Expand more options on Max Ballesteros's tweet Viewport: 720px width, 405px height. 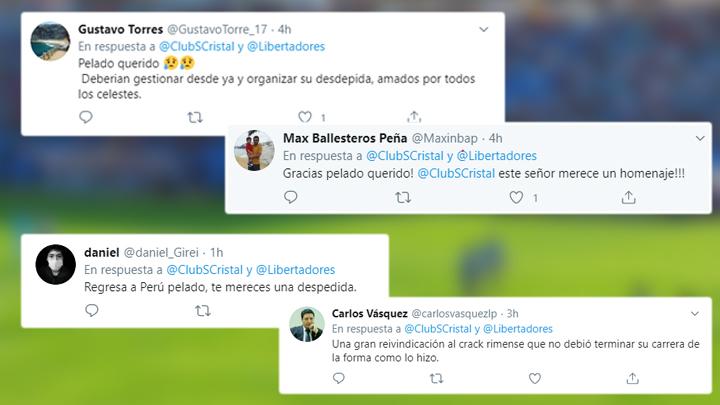point(700,138)
